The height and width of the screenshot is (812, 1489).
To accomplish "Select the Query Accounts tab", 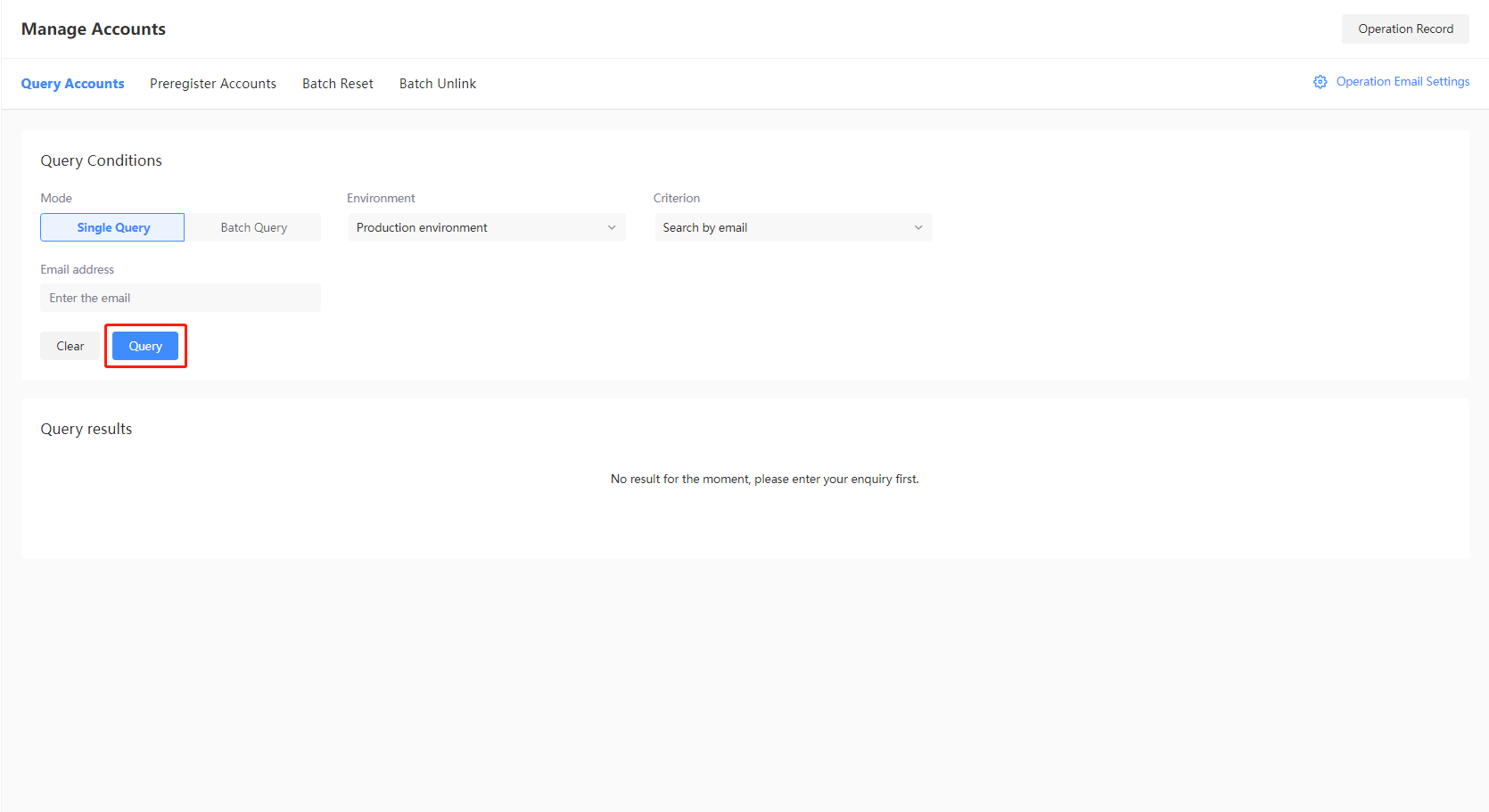I will pos(72,83).
